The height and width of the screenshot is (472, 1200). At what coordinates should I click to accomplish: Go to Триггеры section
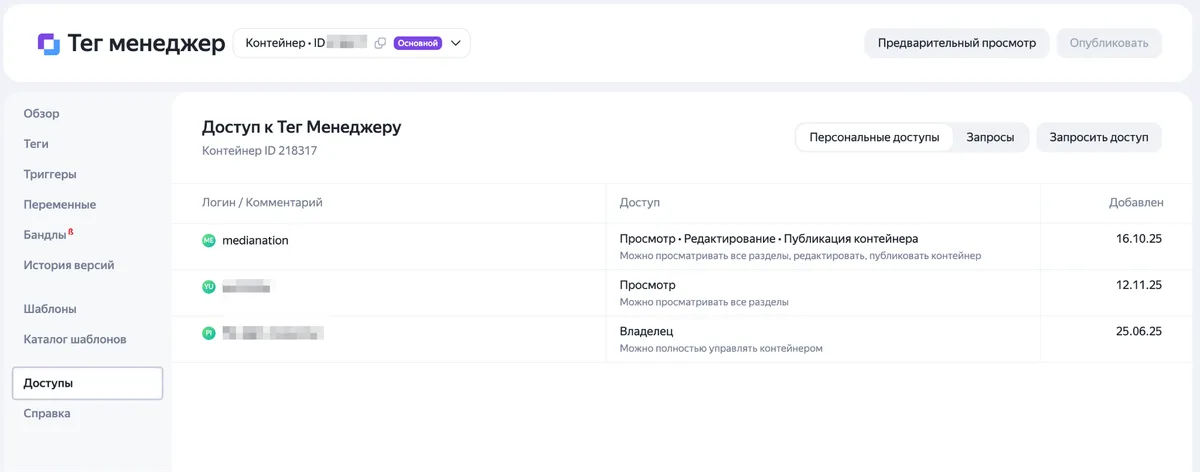(50, 174)
